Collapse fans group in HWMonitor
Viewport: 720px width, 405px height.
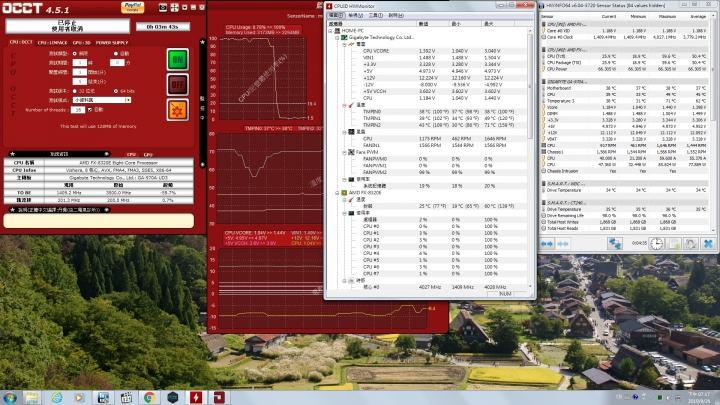click(x=344, y=132)
